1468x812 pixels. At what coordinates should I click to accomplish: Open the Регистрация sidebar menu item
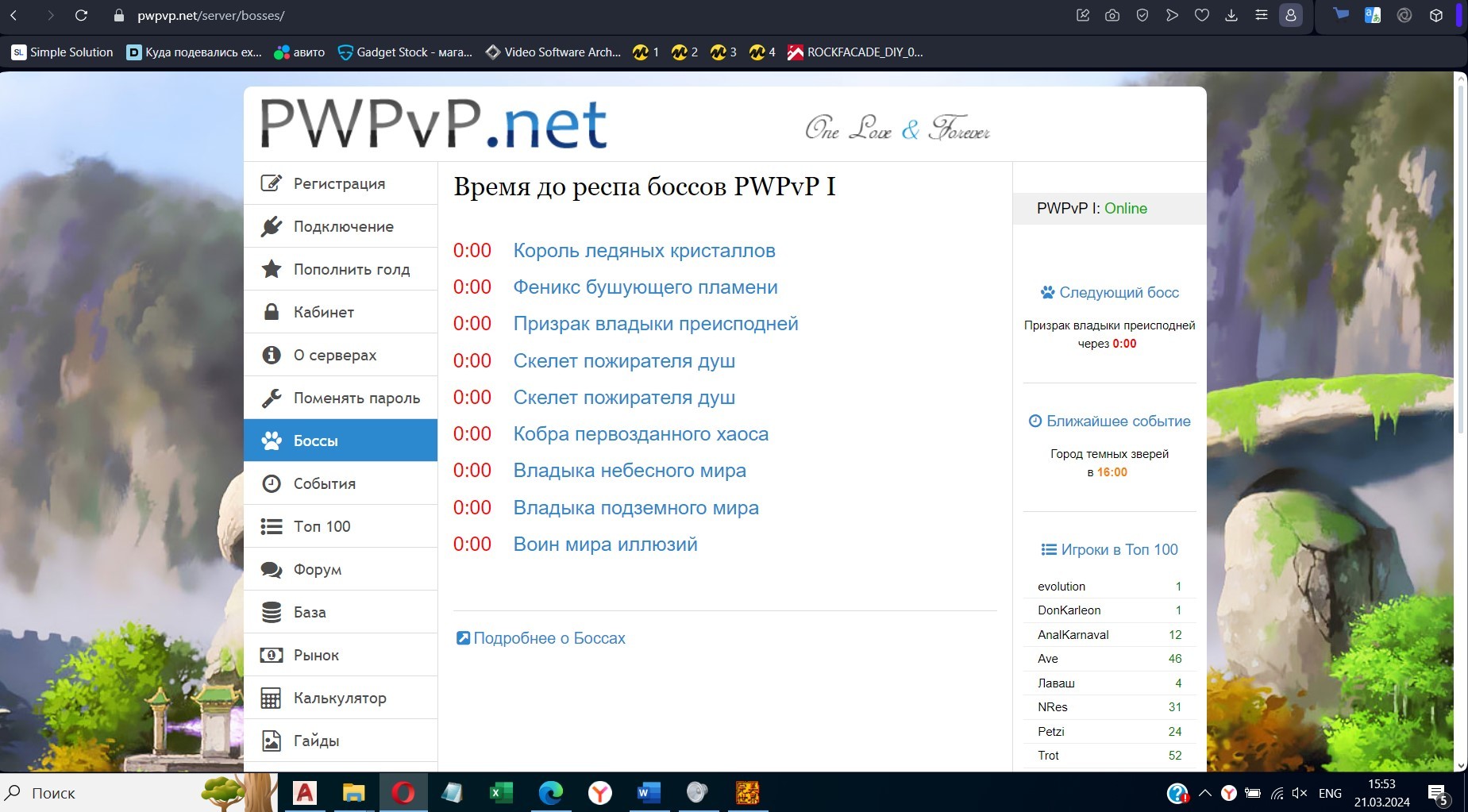[340, 183]
